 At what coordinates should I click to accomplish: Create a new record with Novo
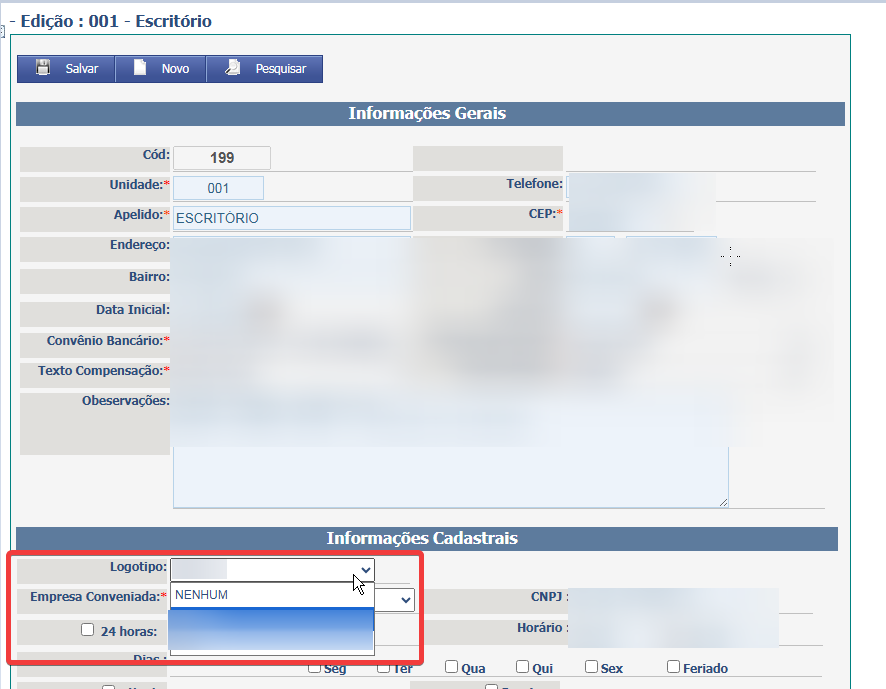point(175,69)
